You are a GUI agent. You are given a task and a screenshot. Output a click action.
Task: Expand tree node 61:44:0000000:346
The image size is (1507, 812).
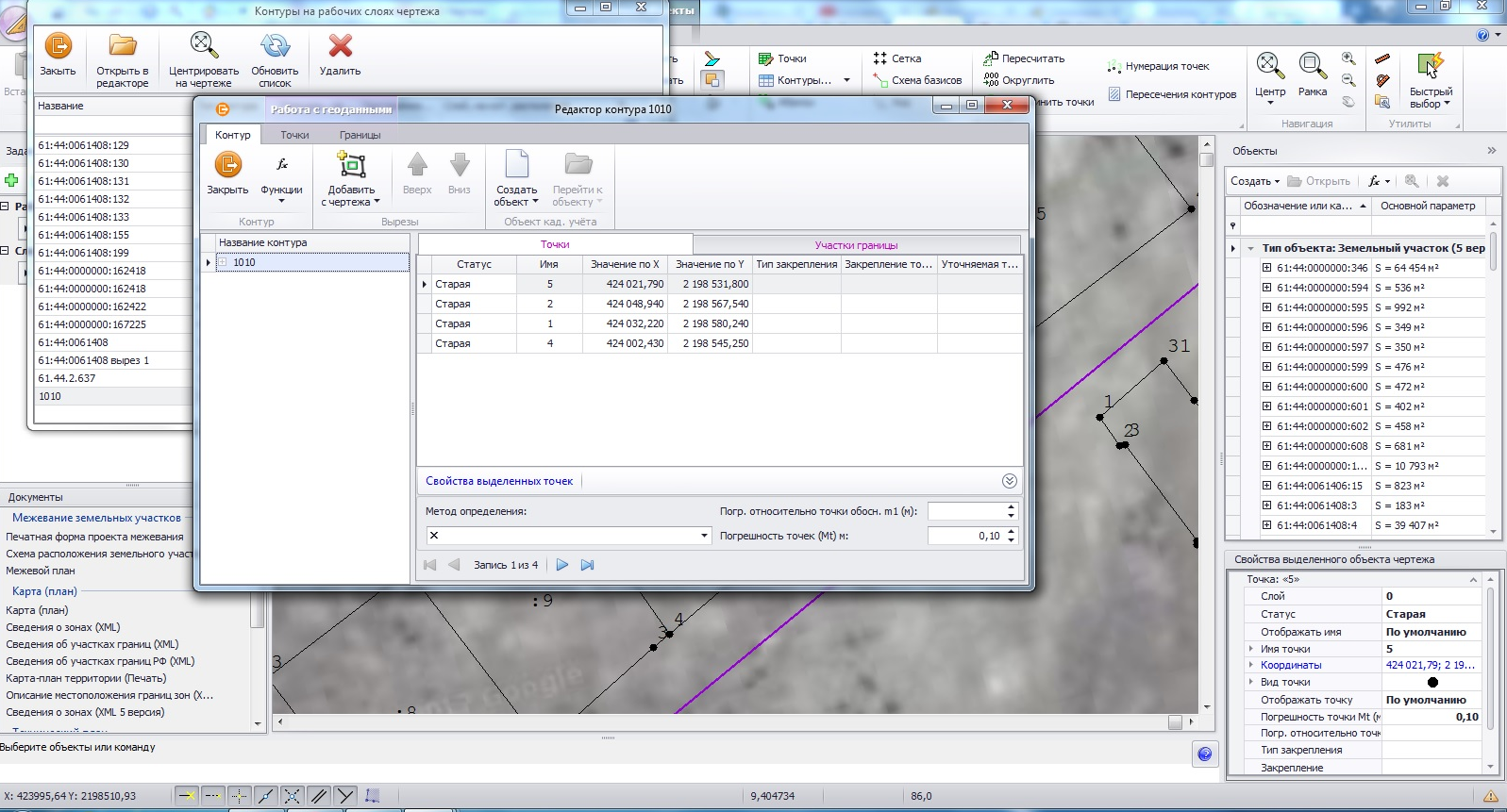pos(1266,268)
